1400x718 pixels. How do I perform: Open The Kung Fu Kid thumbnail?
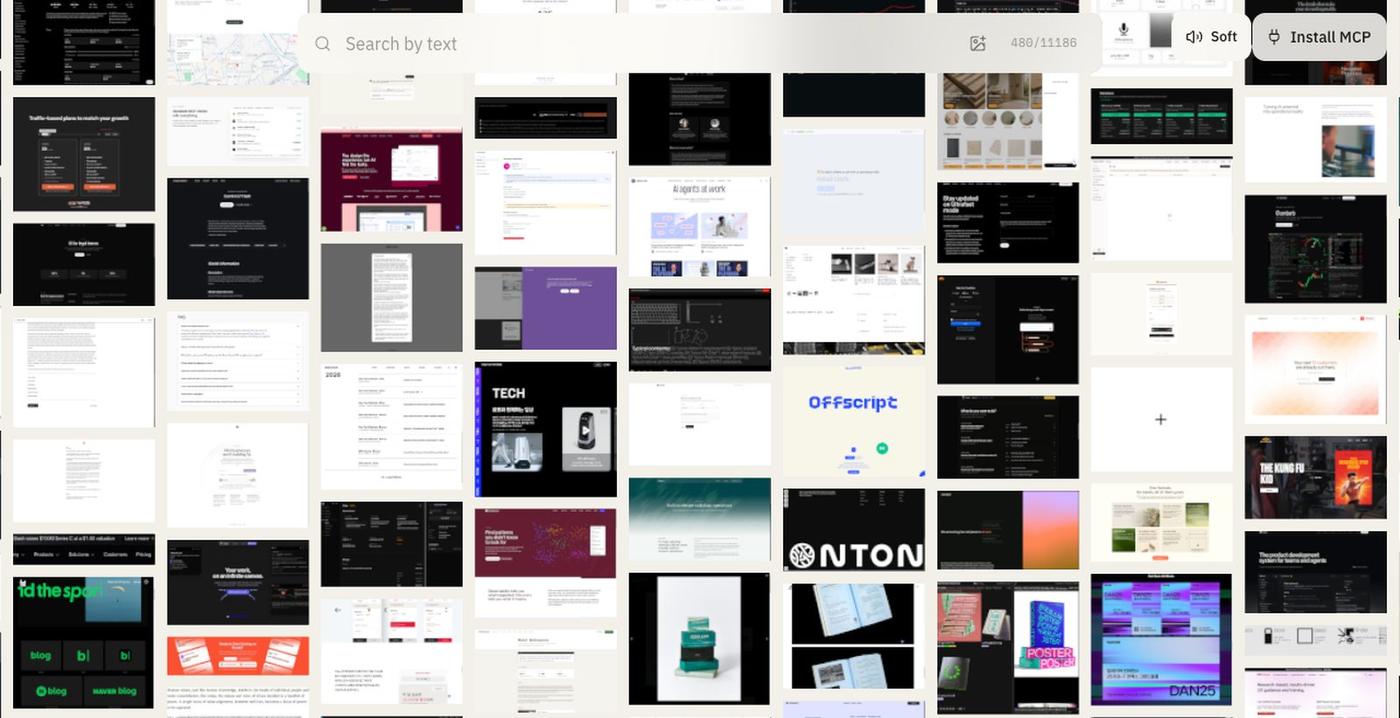pyautogui.click(x=1315, y=478)
